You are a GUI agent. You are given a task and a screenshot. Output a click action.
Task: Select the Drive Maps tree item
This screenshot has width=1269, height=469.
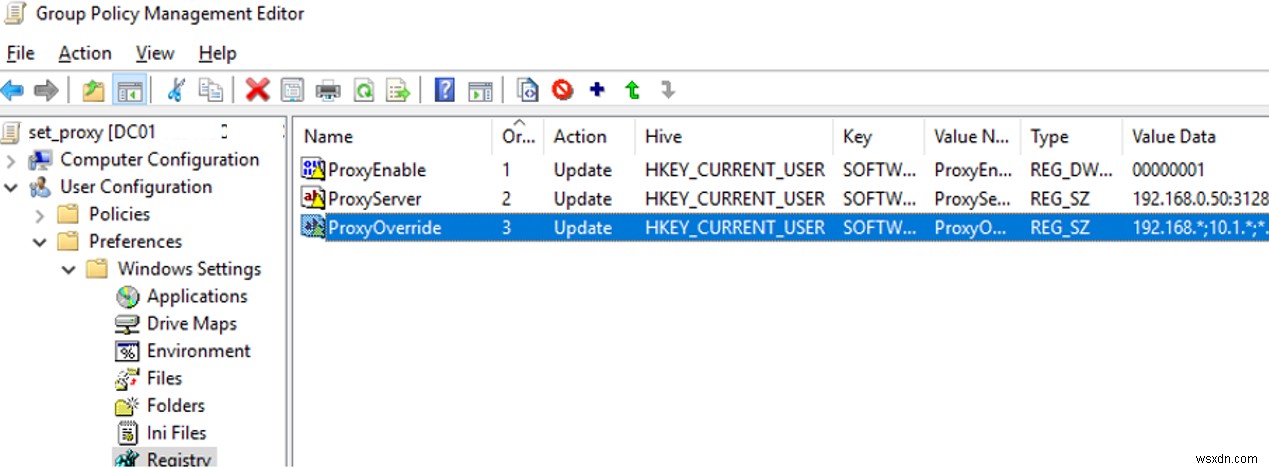point(191,323)
